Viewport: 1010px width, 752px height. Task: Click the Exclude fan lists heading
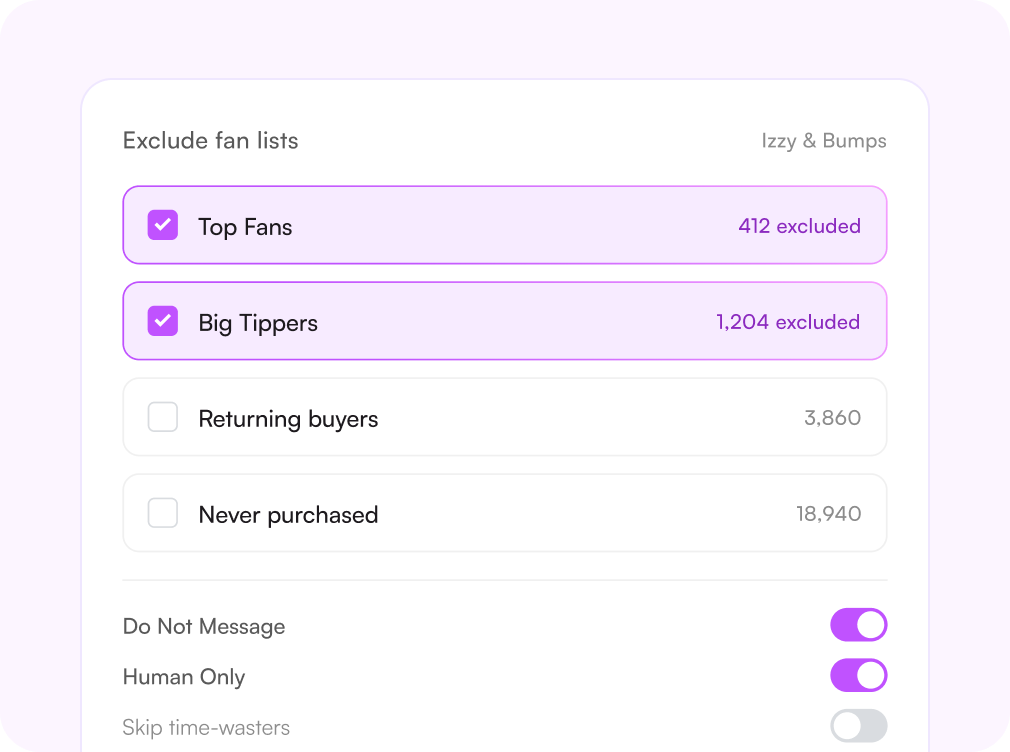[x=211, y=140]
